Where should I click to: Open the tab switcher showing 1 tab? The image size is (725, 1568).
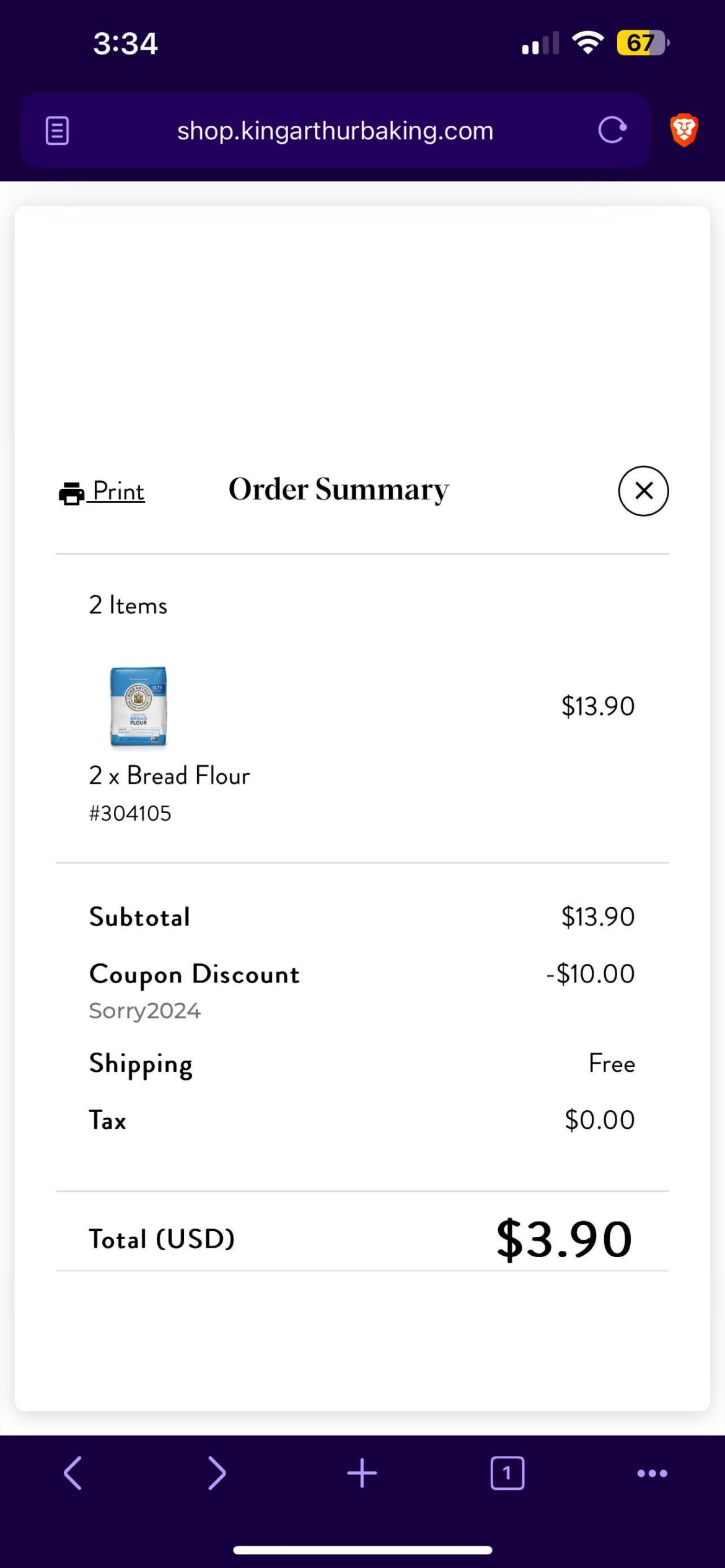[507, 1473]
